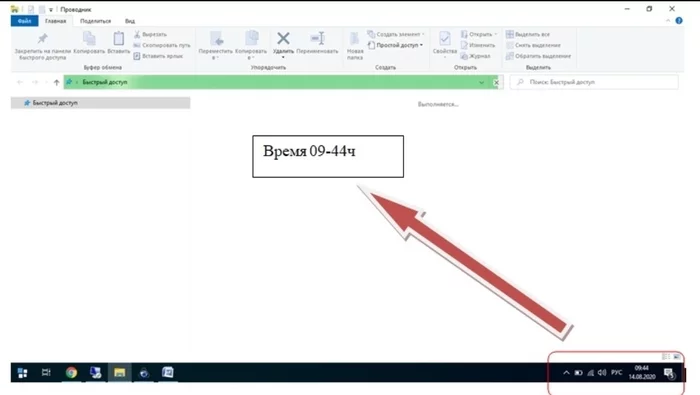Viewport: 700px width, 395px height.
Task: Expand Простой доступ dropdown
Action: (421, 45)
